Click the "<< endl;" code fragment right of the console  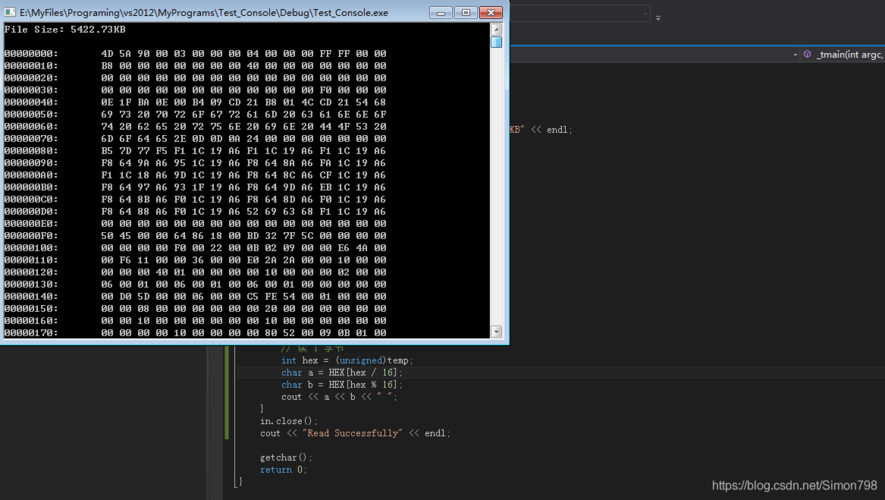[x=551, y=130]
